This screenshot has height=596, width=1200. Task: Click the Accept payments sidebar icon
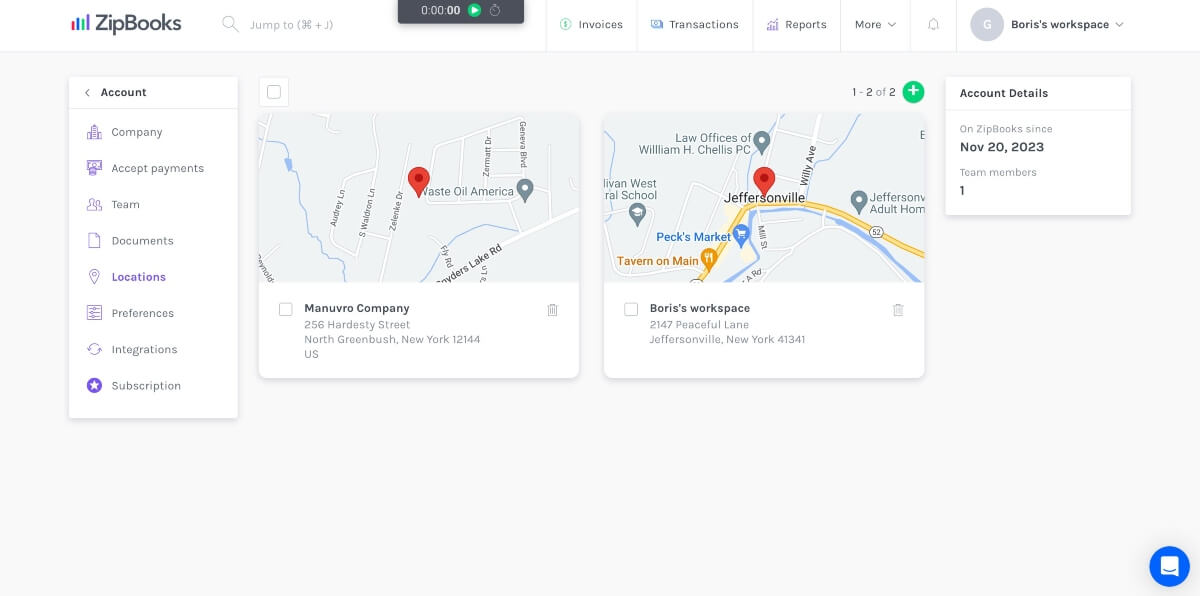pyautogui.click(x=94, y=168)
